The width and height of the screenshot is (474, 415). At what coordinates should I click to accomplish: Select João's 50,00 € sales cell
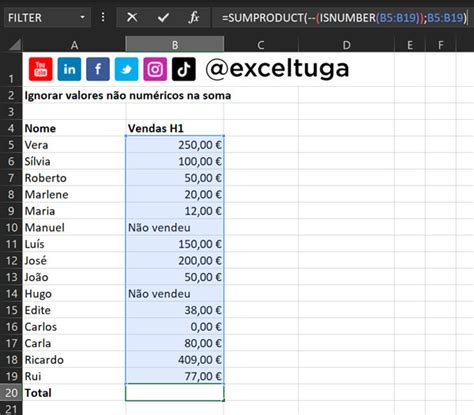175,277
